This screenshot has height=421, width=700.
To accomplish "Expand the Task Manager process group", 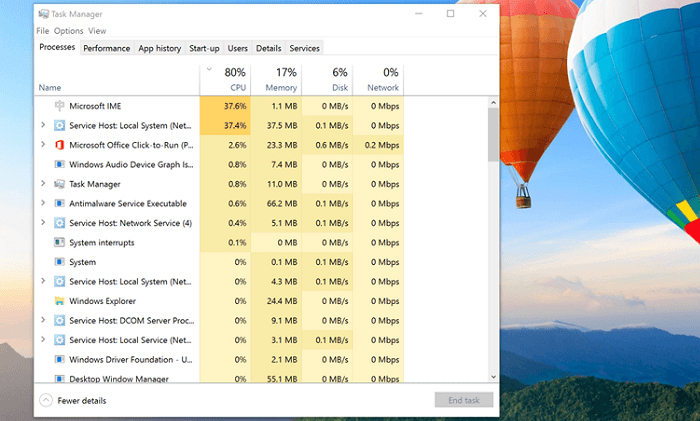I will (x=43, y=183).
